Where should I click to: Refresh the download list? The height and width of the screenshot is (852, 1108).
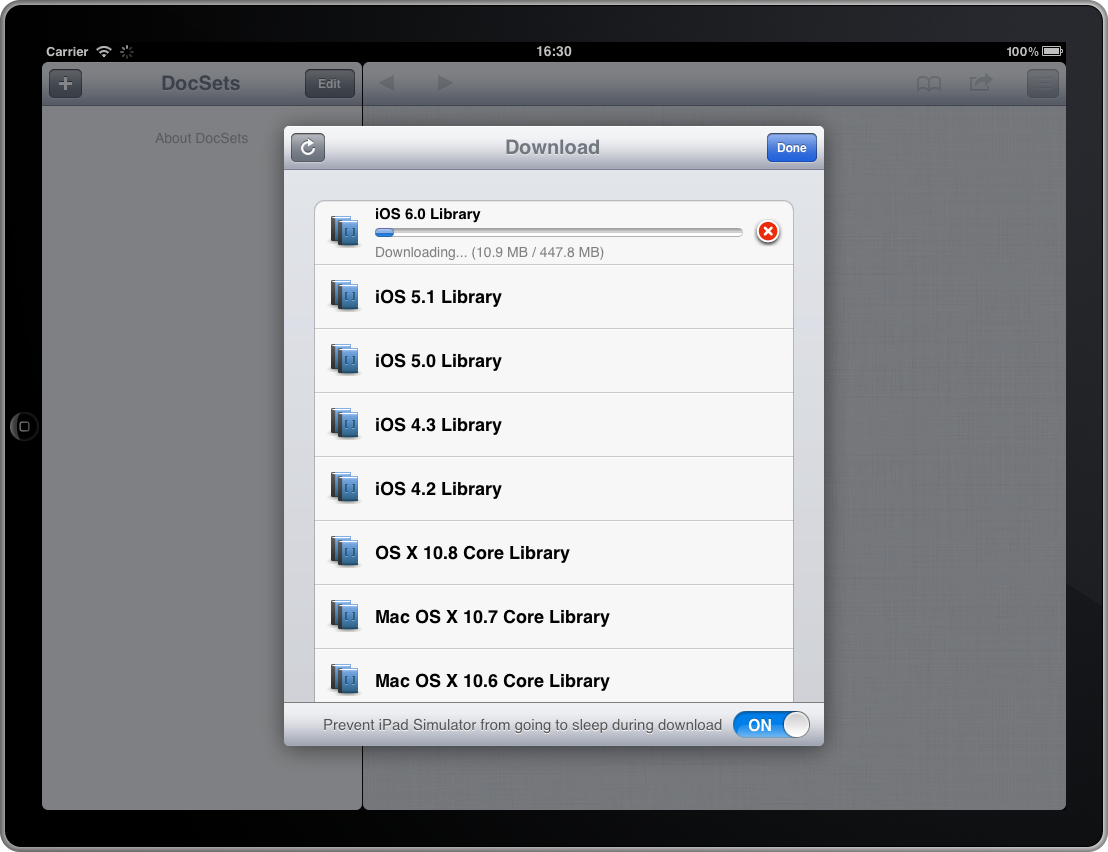[x=308, y=148]
